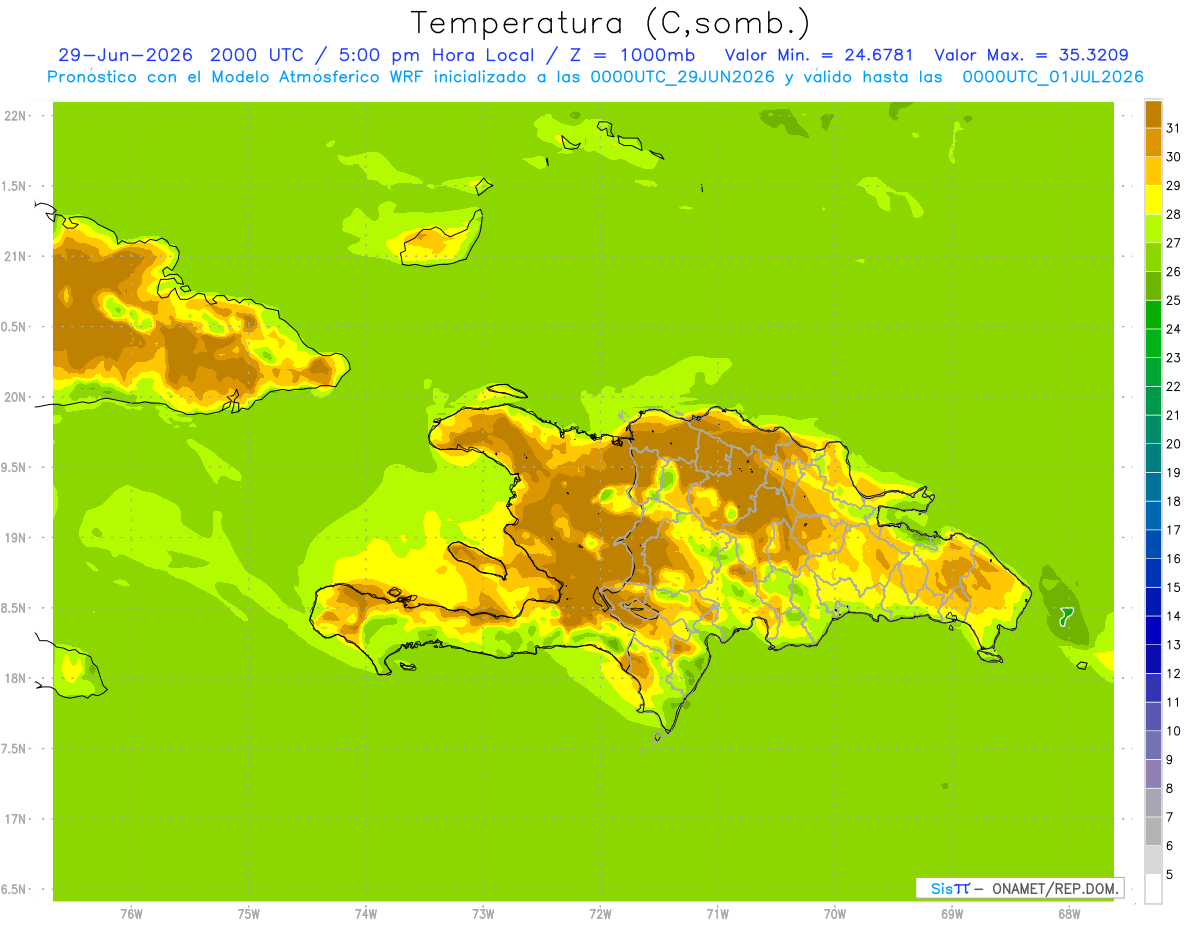Click the 'SisTT - ONAMET/REP.DOM.' credit label
This screenshot has width=1200, height=927.
tap(1019, 888)
